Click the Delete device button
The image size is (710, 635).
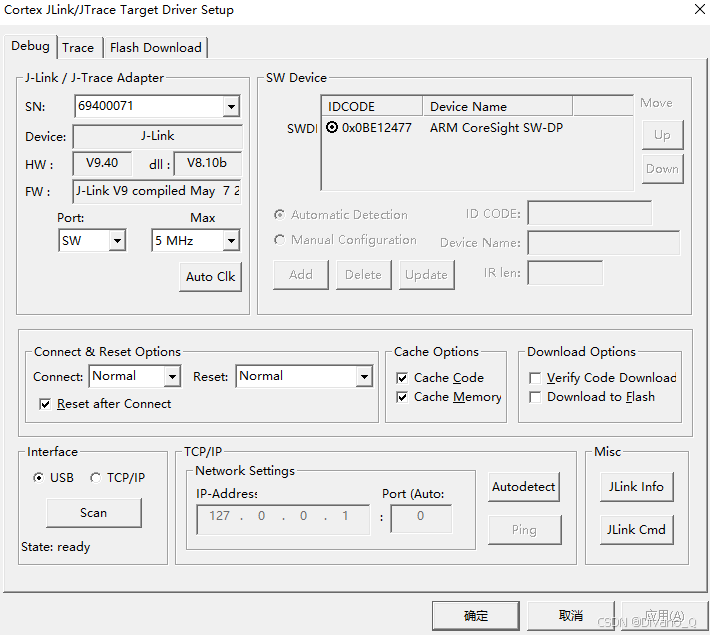click(x=363, y=275)
